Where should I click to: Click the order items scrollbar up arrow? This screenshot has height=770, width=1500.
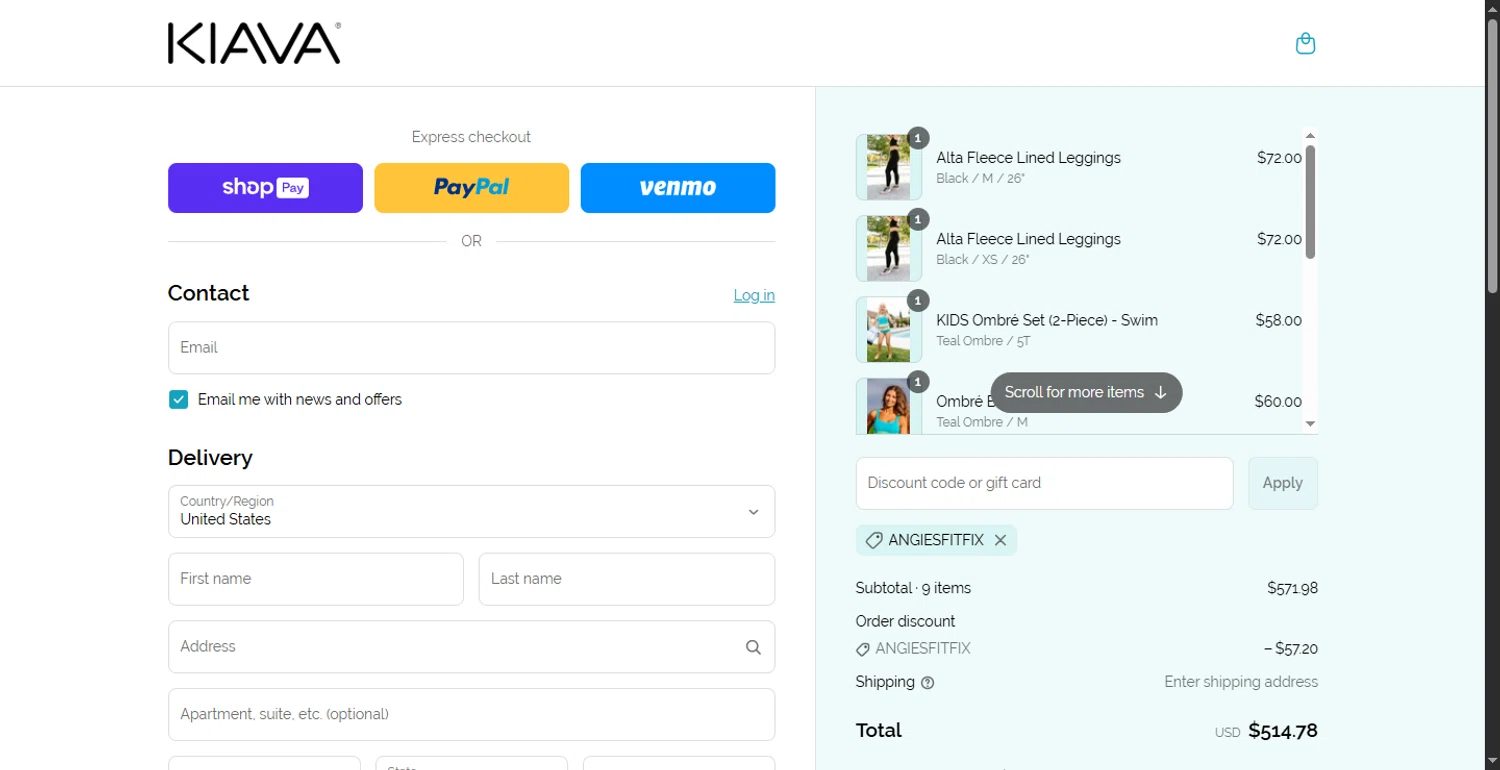click(1310, 136)
